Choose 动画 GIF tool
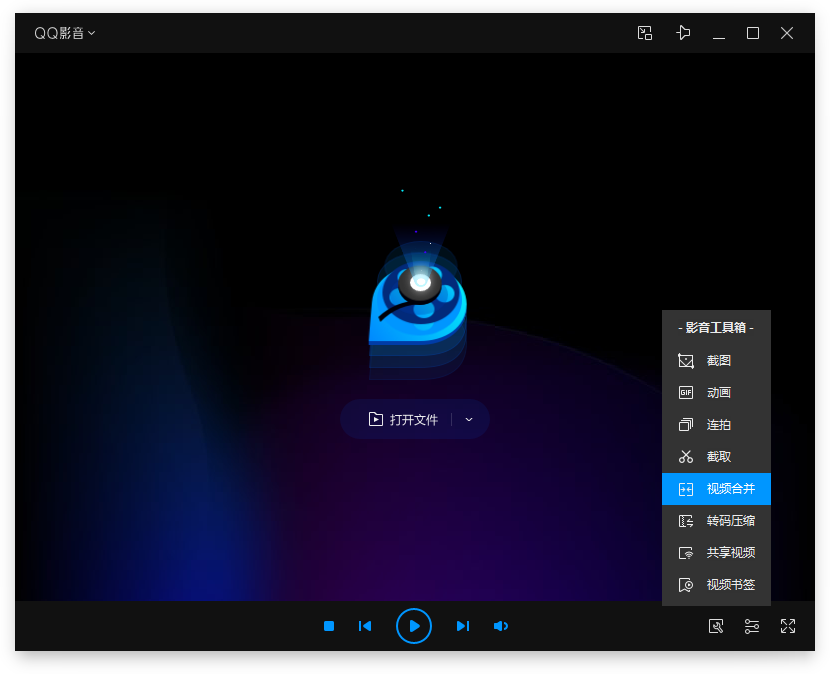 click(x=716, y=393)
